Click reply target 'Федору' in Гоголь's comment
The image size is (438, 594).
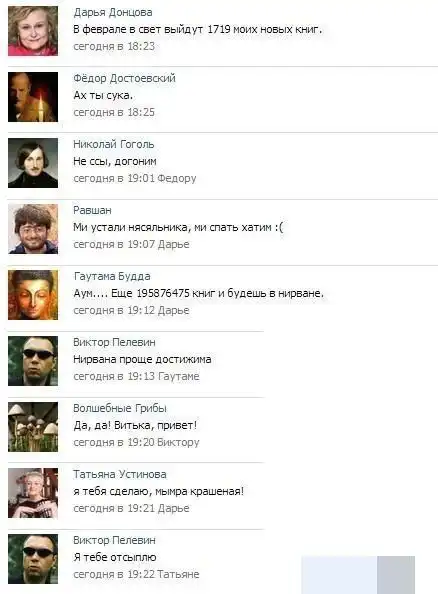(x=177, y=178)
